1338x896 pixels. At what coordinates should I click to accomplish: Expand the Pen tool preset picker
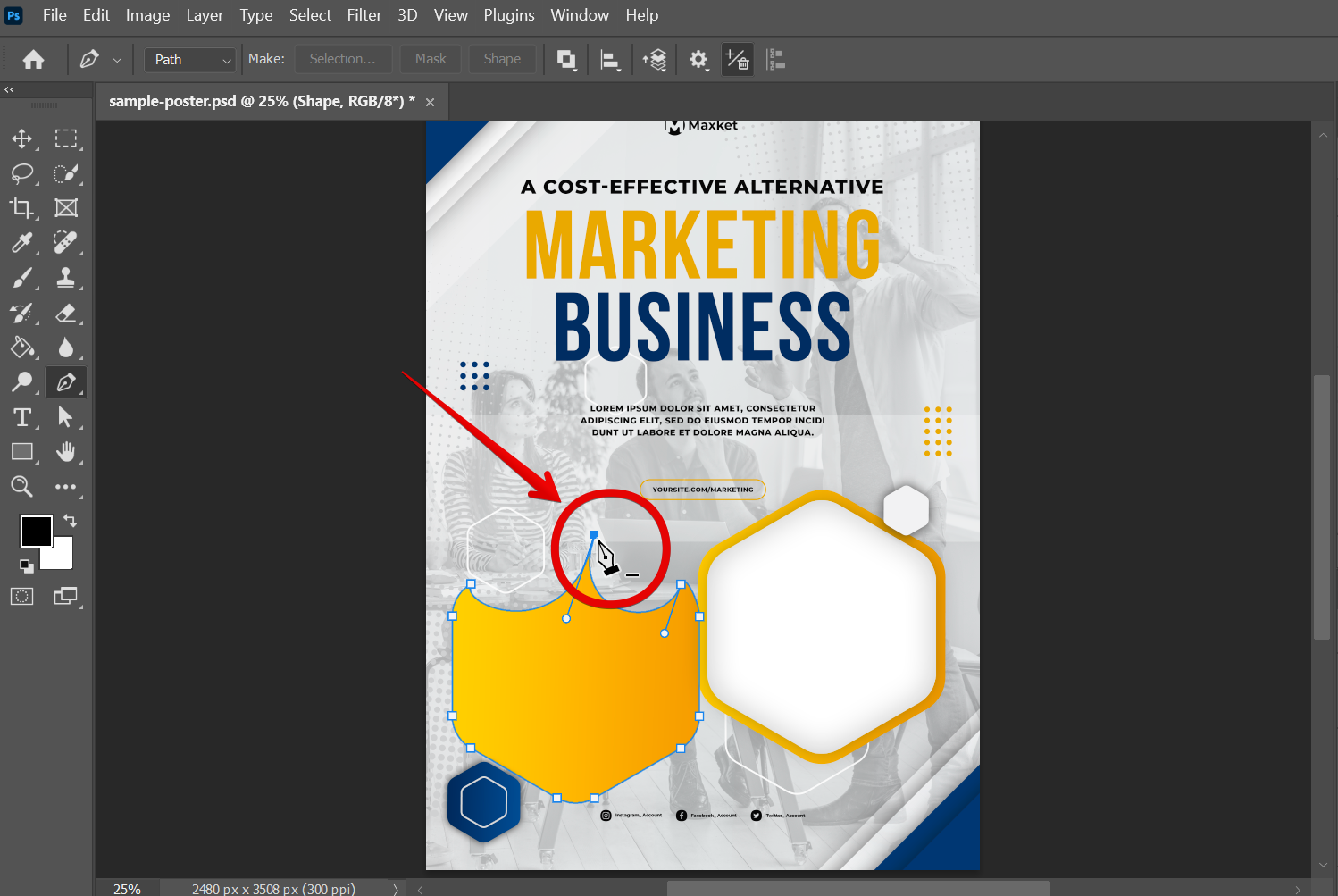pyautogui.click(x=116, y=60)
